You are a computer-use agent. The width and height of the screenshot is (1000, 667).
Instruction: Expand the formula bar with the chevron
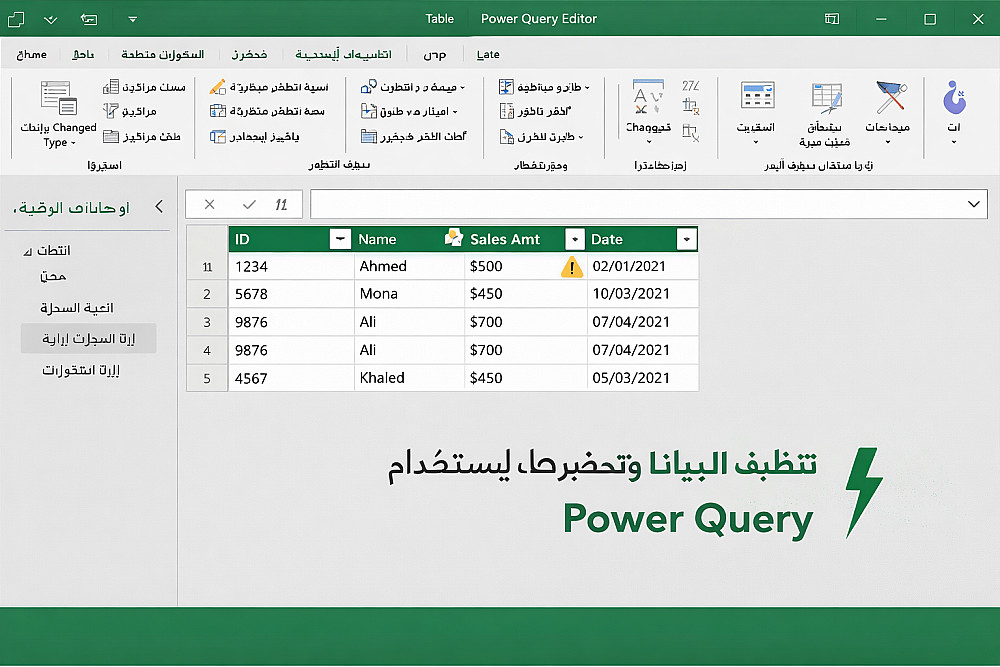(x=973, y=205)
